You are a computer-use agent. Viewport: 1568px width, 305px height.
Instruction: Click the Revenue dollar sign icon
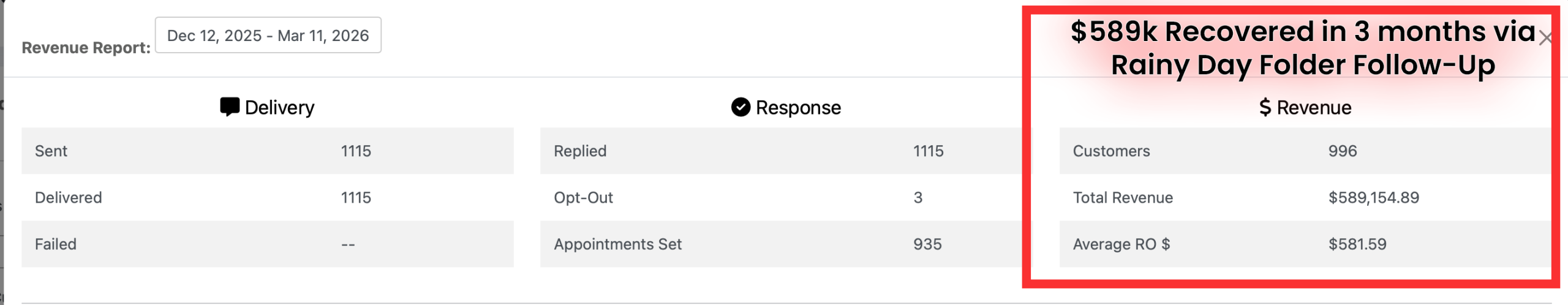point(1265,108)
